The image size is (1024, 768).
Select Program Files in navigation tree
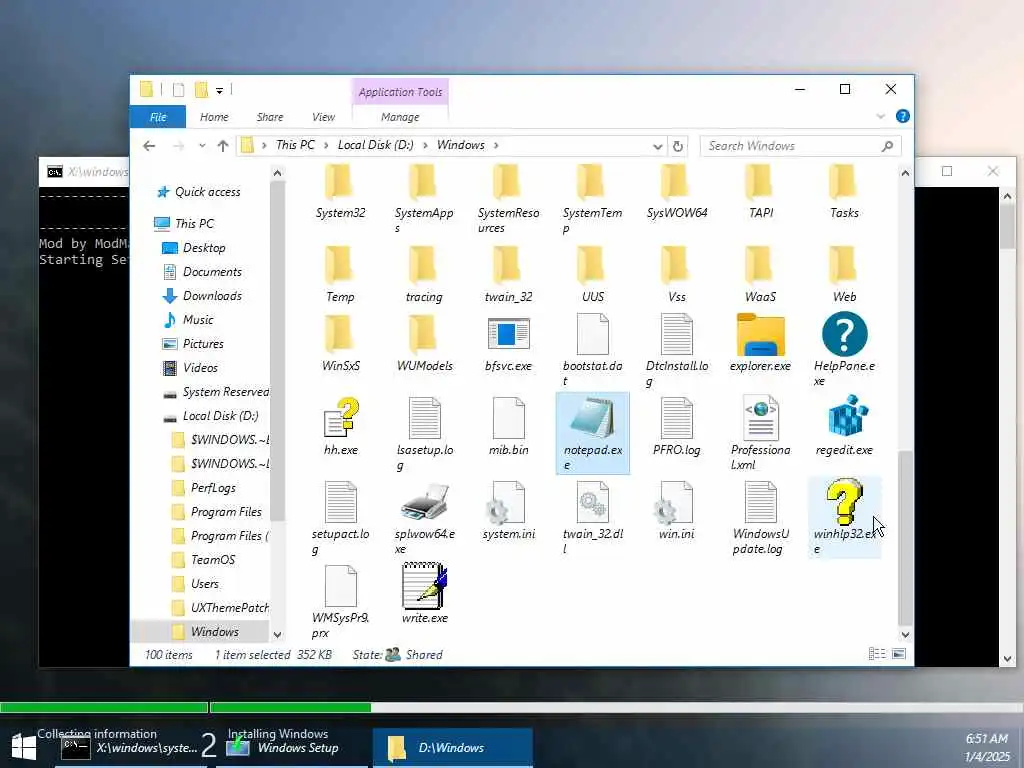226,512
